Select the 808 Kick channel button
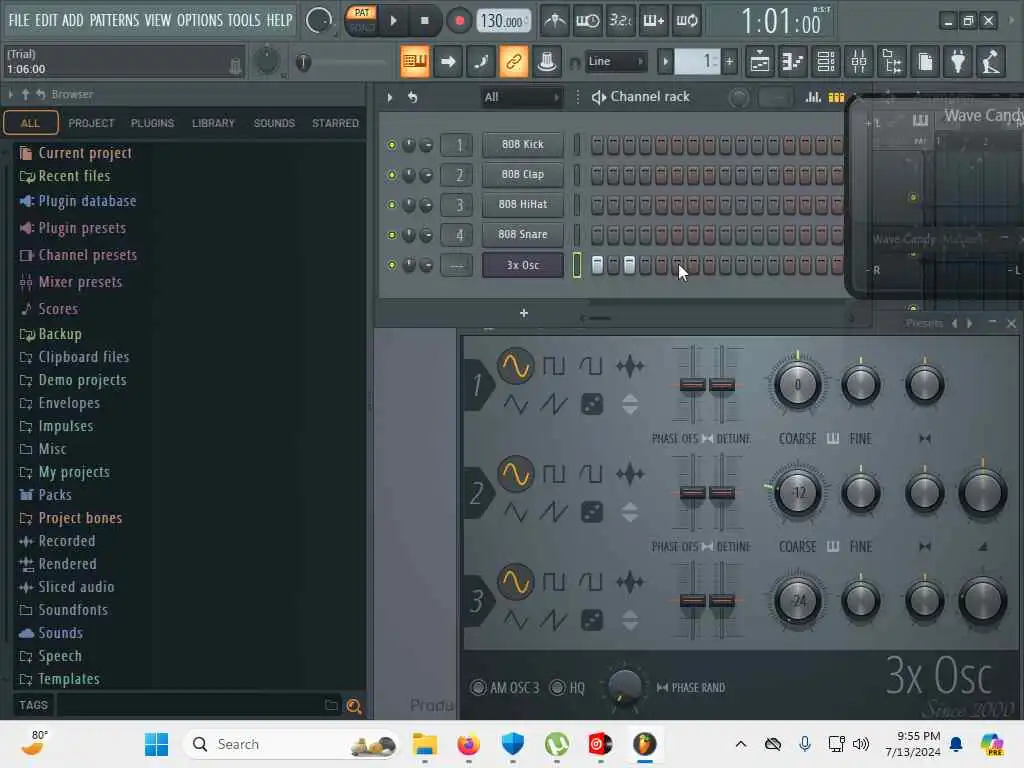The height and width of the screenshot is (768, 1024). tap(522, 144)
